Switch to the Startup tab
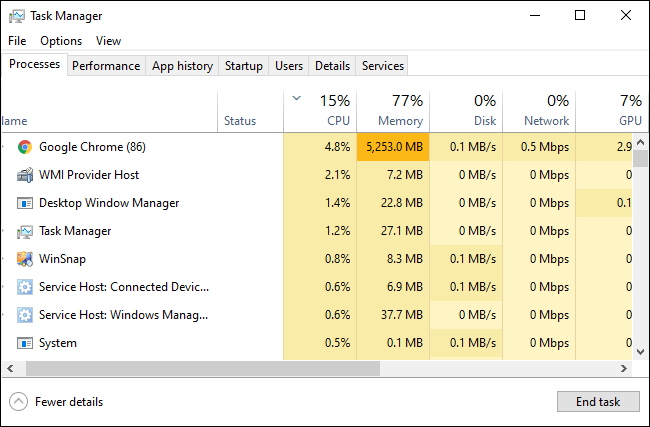Image resolution: width=650 pixels, height=427 pixels. [244, 66]
